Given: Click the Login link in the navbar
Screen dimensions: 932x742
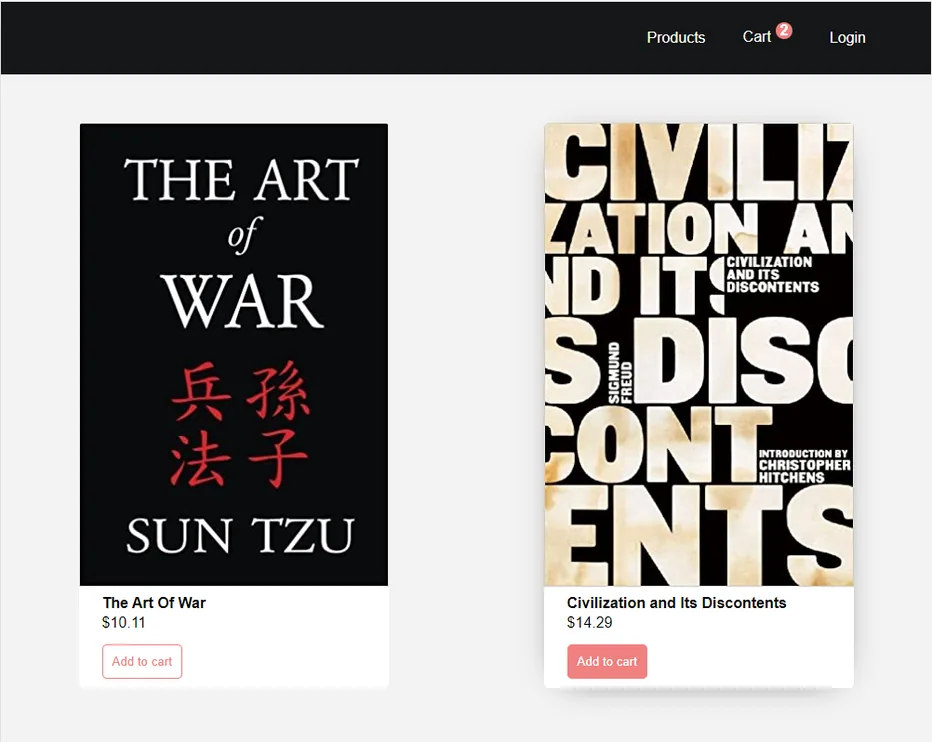Looking at the screenshot, I should [847, 37].
